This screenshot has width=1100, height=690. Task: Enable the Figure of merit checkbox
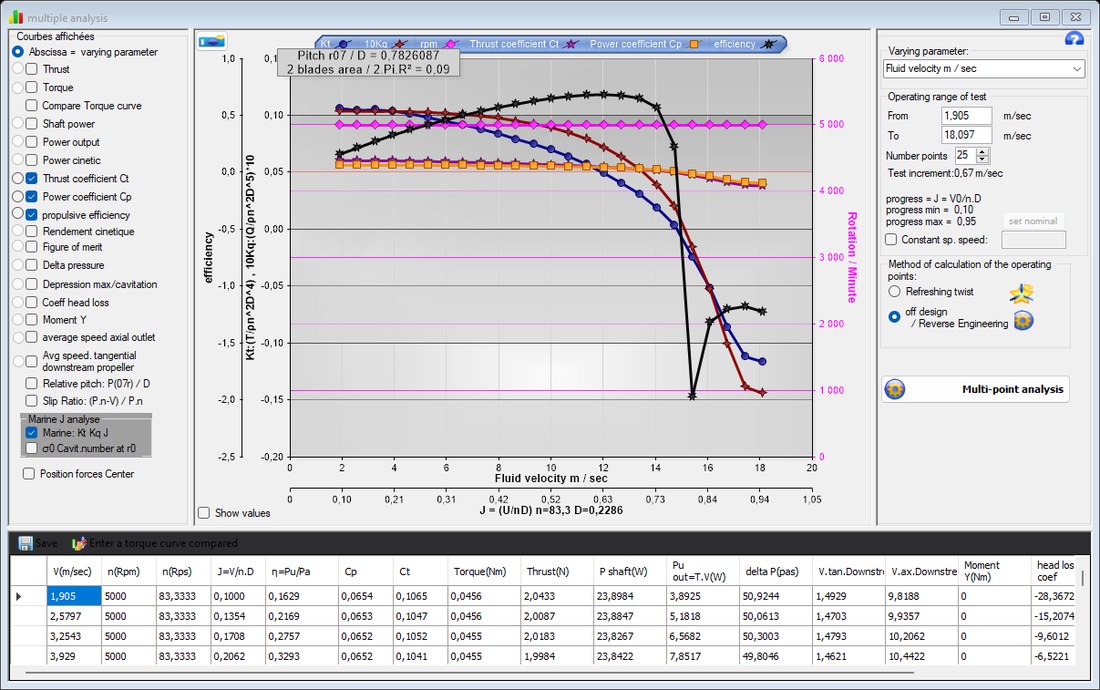(32, 247)
